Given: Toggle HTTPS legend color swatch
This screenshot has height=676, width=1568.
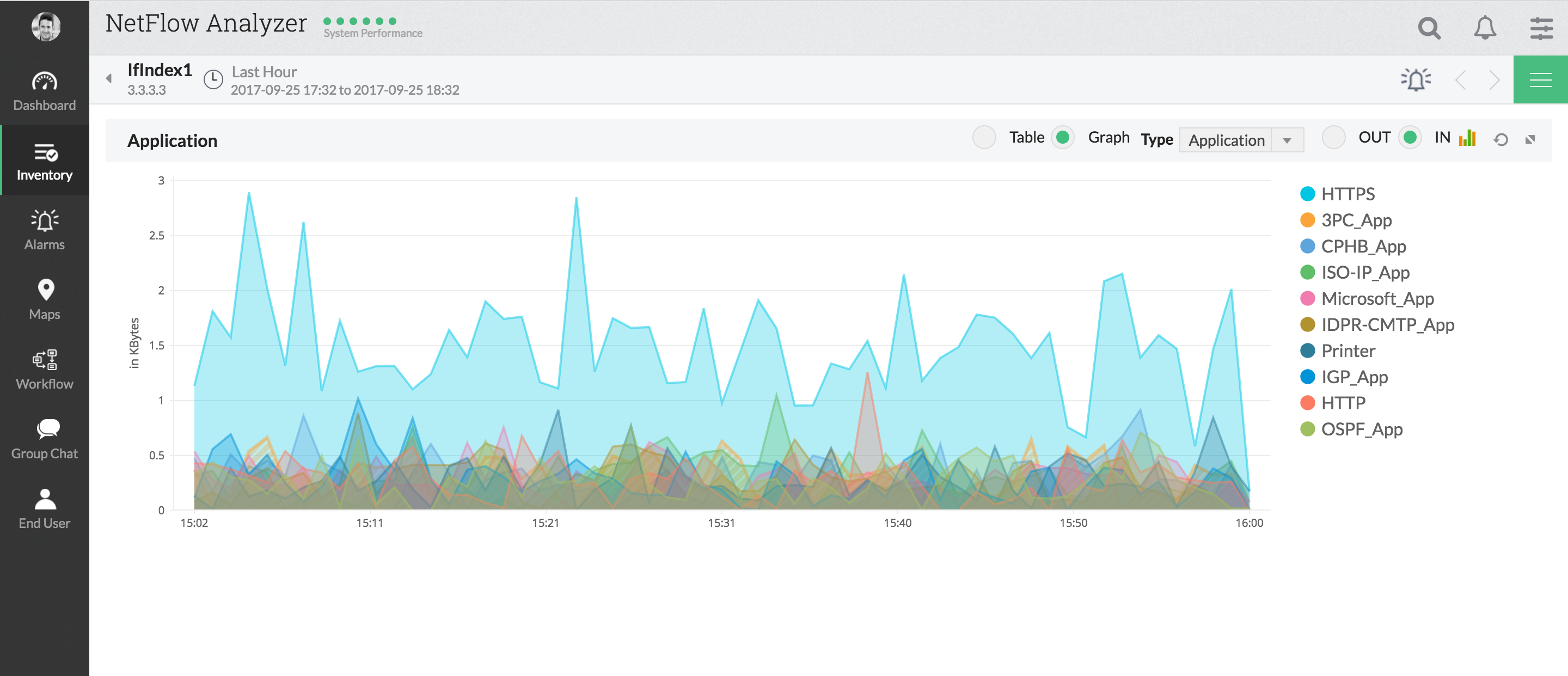Looking at the screenshot, I should pyautogui.click(x=1307, y=194).
